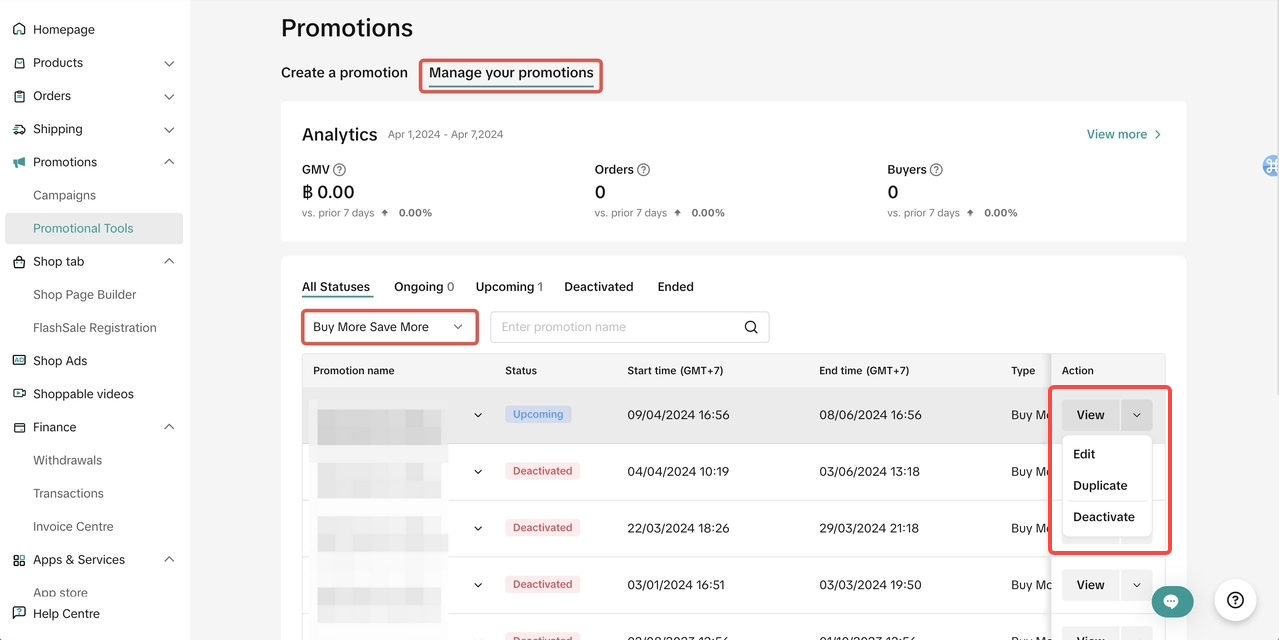The width and height of the screenshot is (1279, 640).
Task: Open the Buy More Save More dropdown
Action: click(x=388, y=327)
